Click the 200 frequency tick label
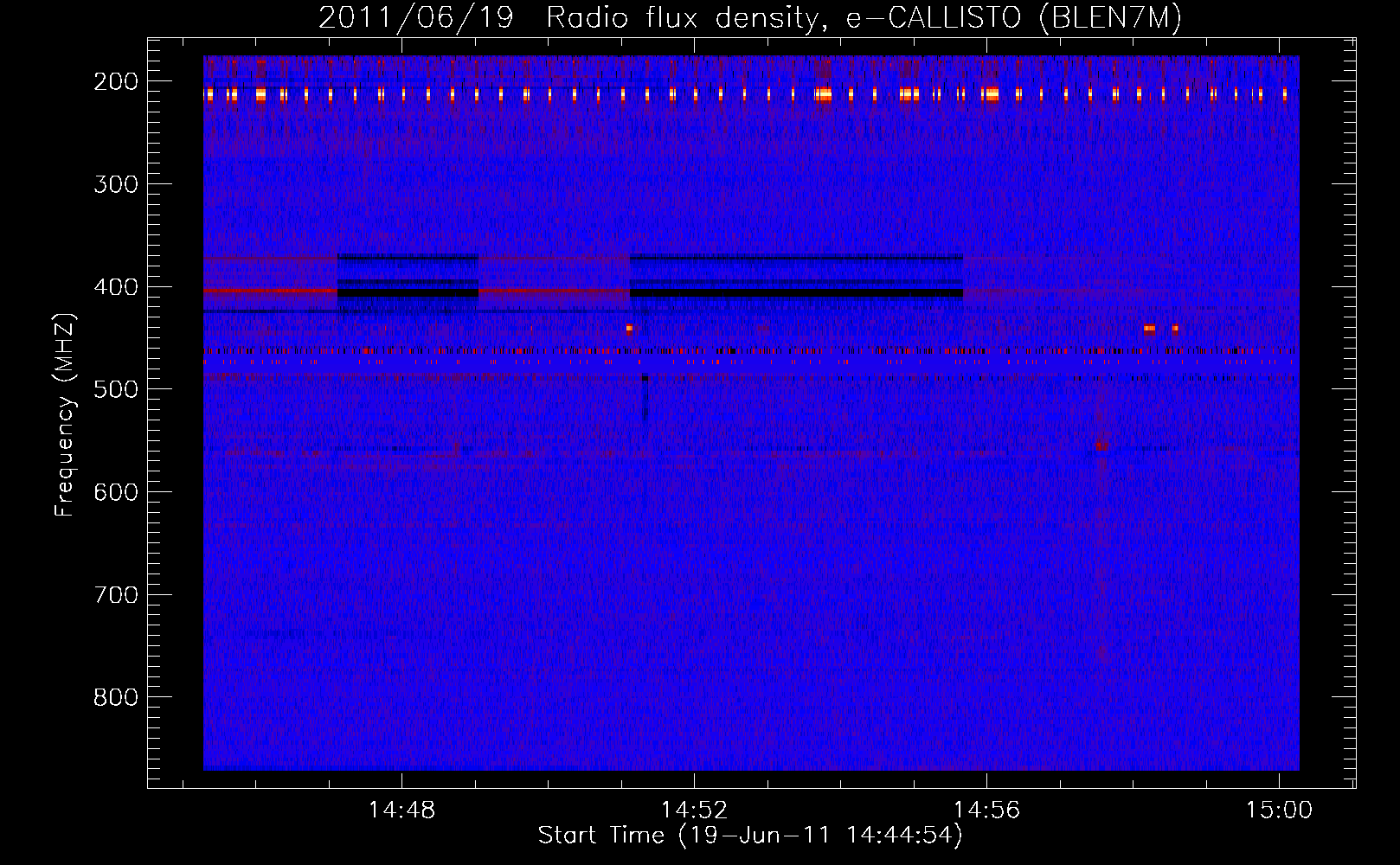The image size is (1400, 865). pyautogui.click(x=116, y=81)
